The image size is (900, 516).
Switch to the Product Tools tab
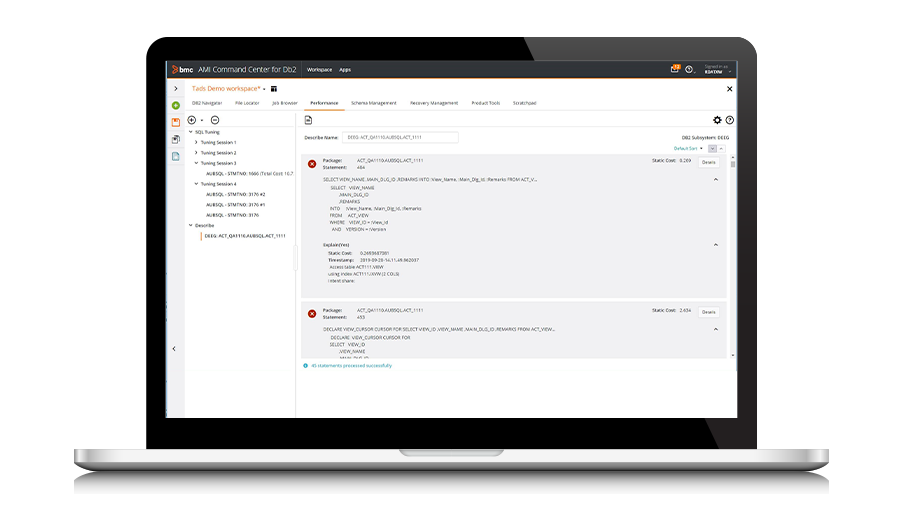(486, 103)
